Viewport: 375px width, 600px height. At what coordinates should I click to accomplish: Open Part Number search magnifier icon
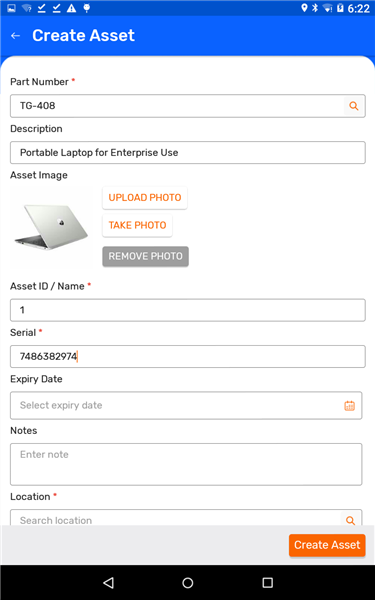click(x=354, y=106)
